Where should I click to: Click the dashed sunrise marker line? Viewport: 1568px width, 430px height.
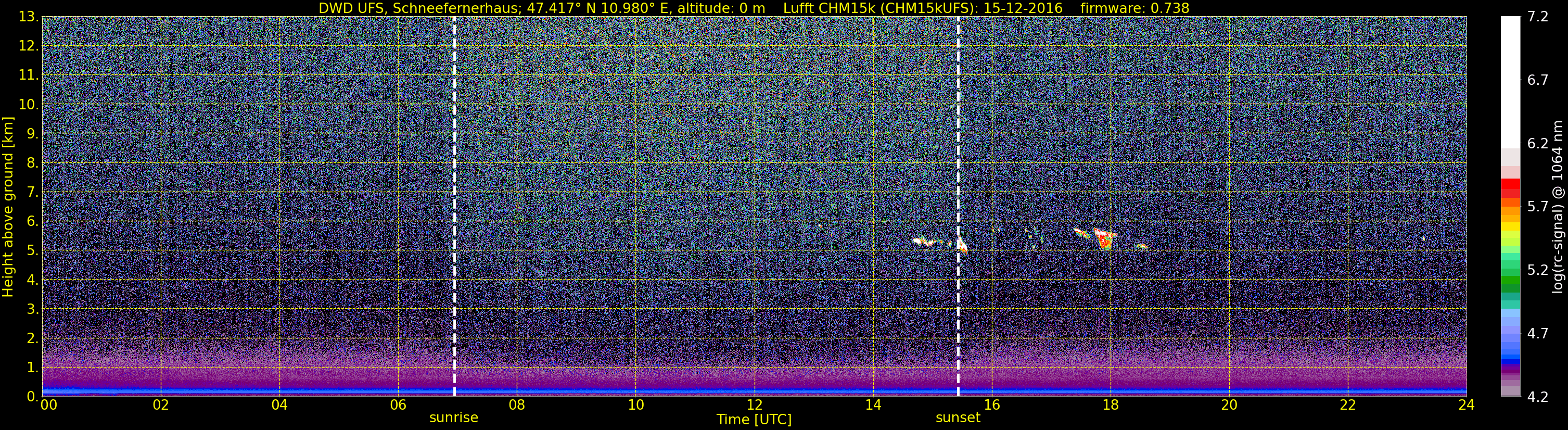click(x=454, y=207)
